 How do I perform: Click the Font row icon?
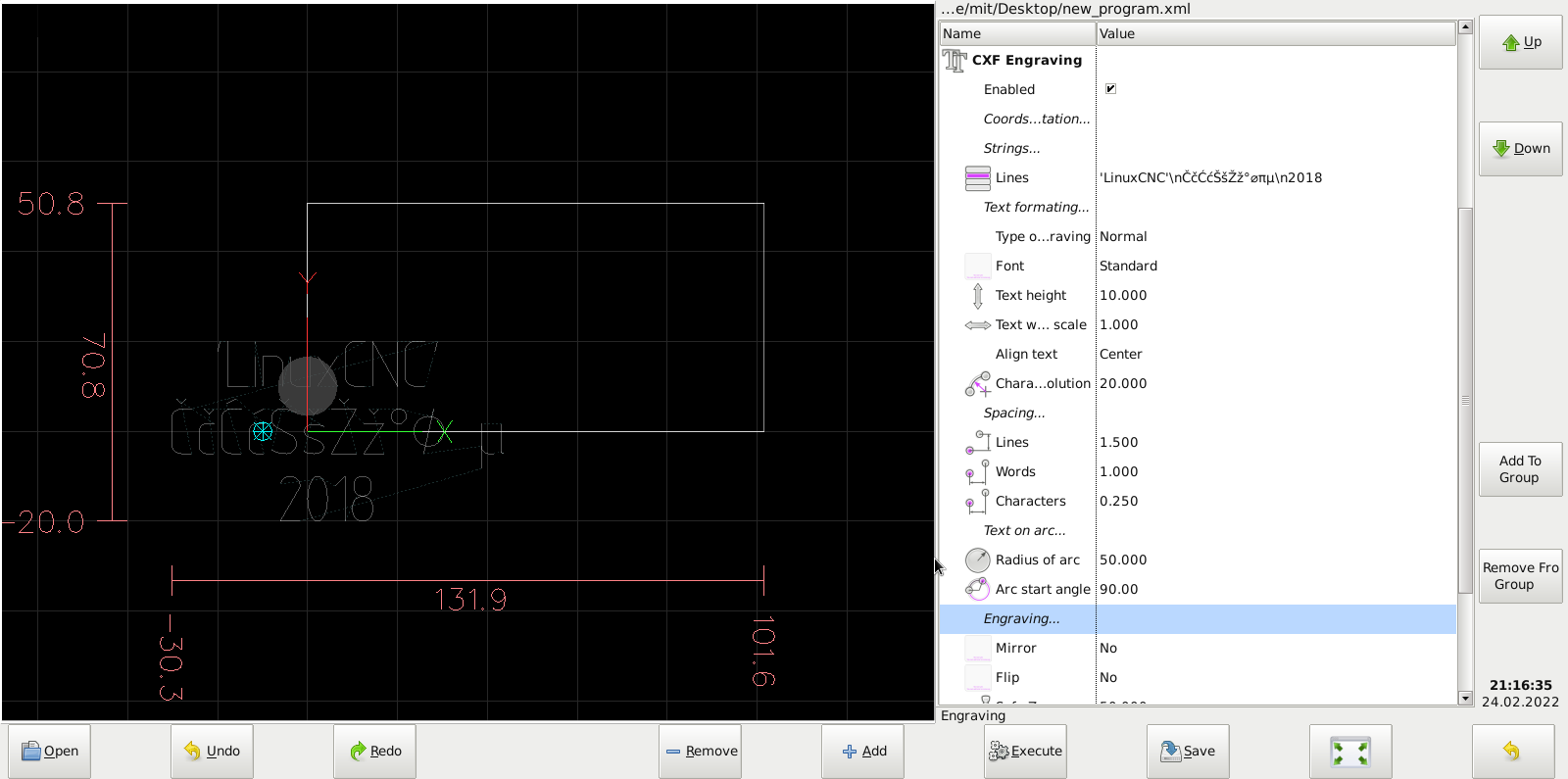click(977, 266)
